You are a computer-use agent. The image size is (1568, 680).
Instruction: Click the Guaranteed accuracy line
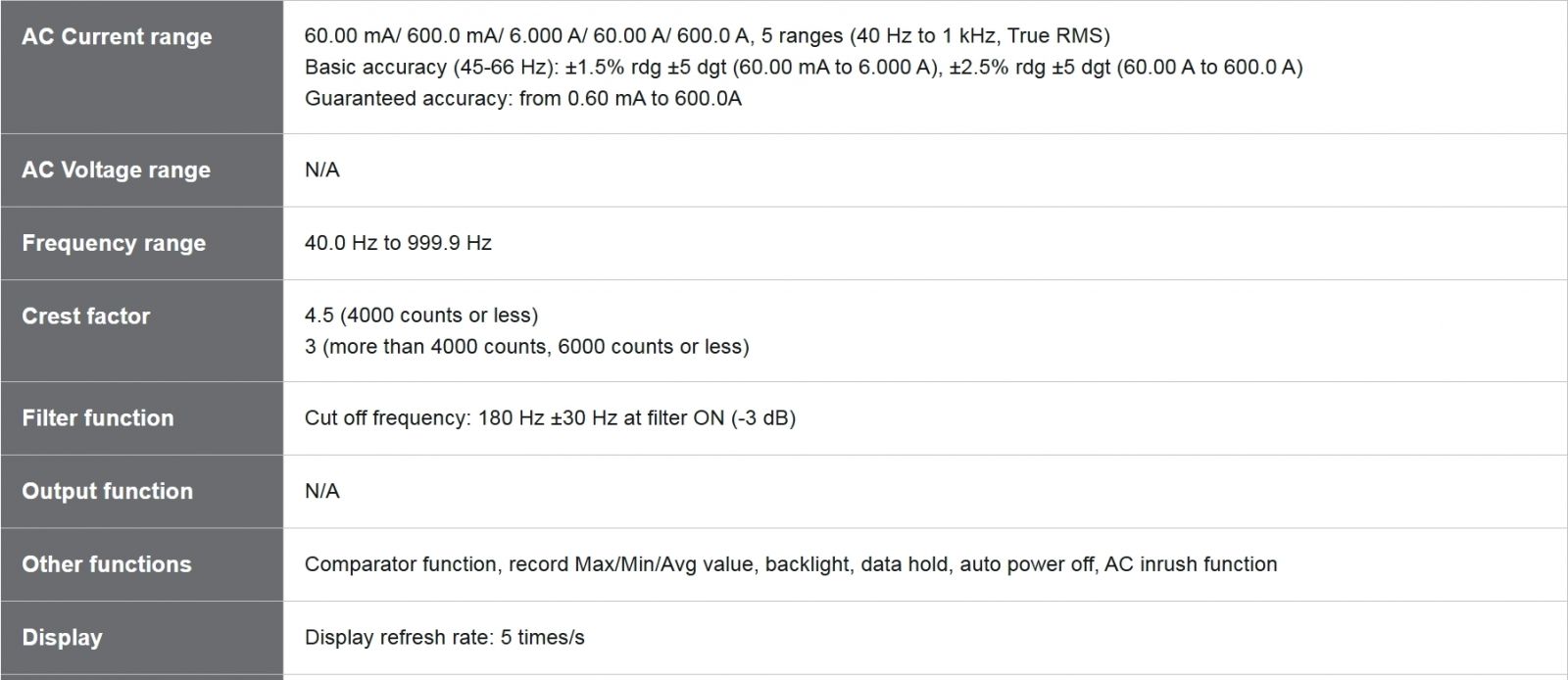[x=522, y=99]
